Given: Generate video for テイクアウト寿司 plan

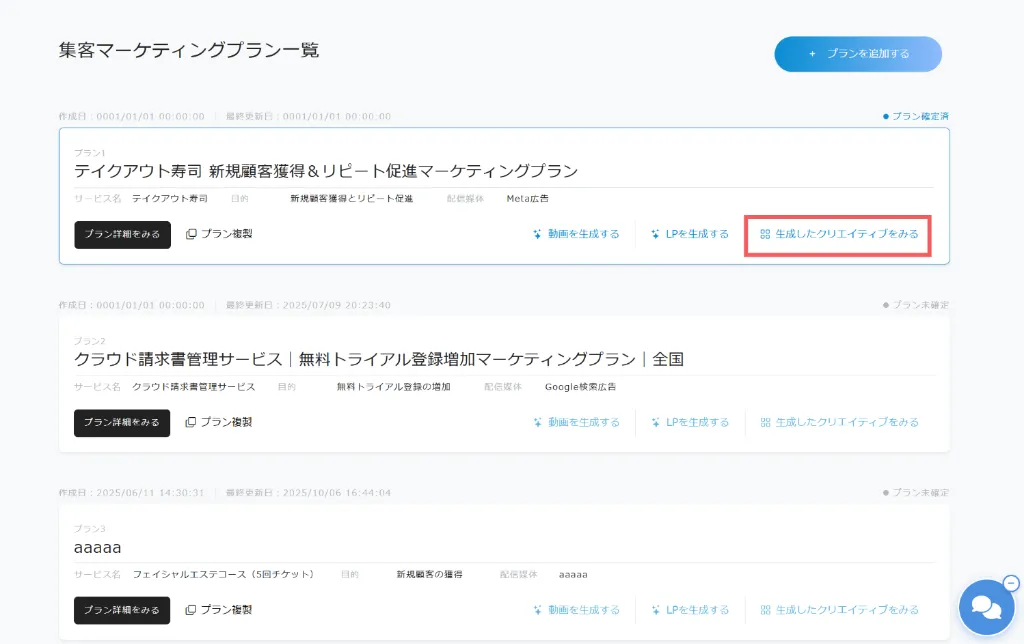Looking at the screenshot, I should coord(576,234).
